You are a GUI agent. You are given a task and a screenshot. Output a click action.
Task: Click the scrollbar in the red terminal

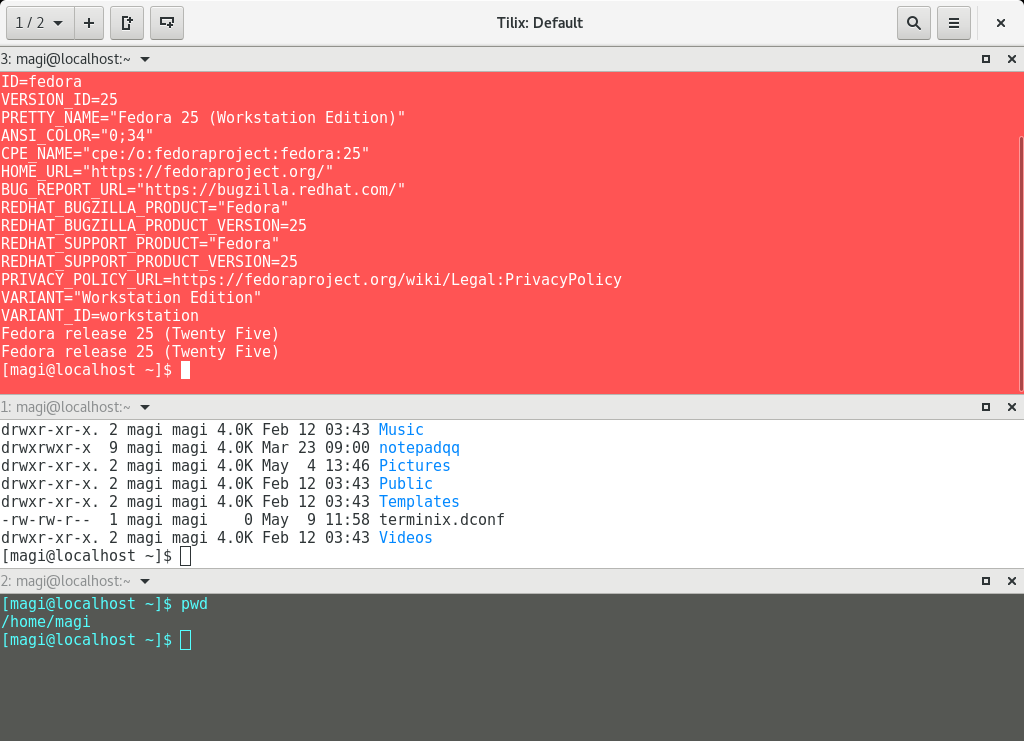pyautogui.click(x=1021, y=262)
